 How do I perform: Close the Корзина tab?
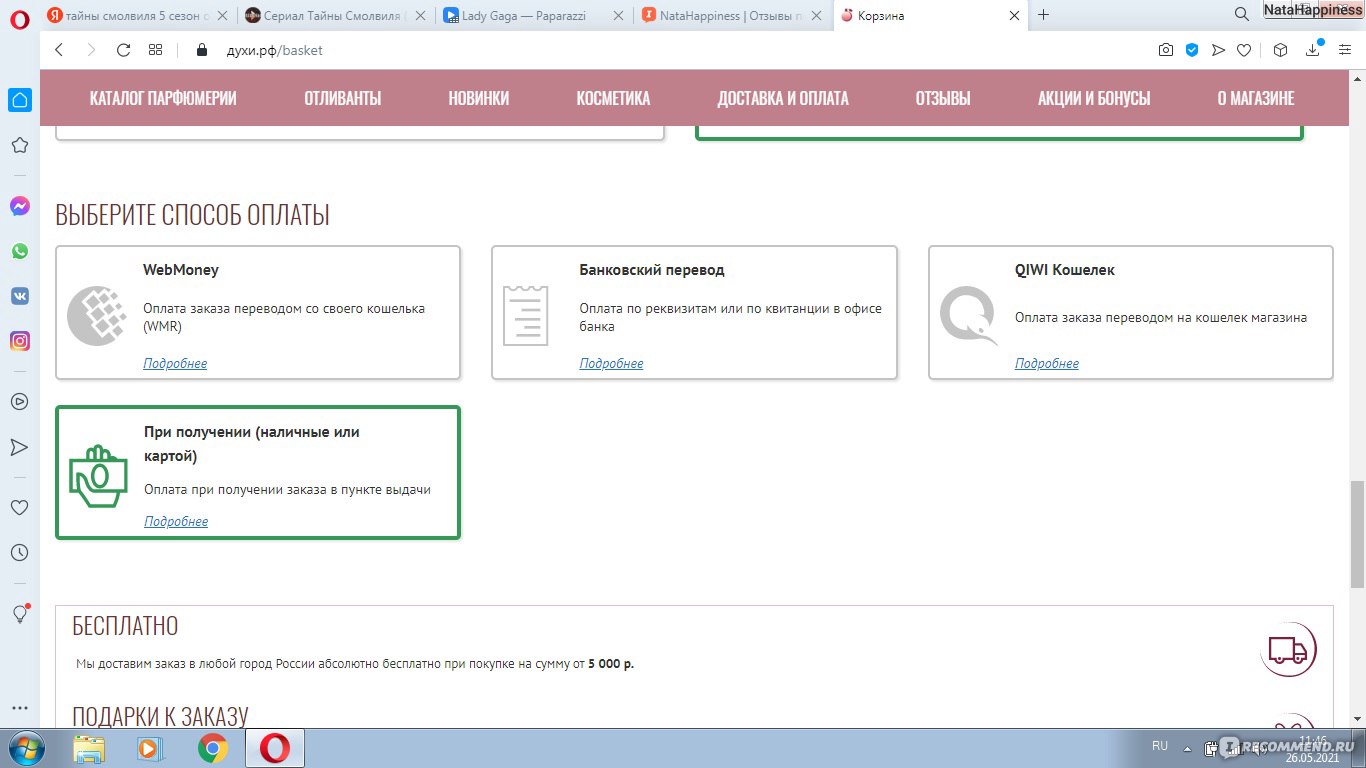[x=1014, y=15]
